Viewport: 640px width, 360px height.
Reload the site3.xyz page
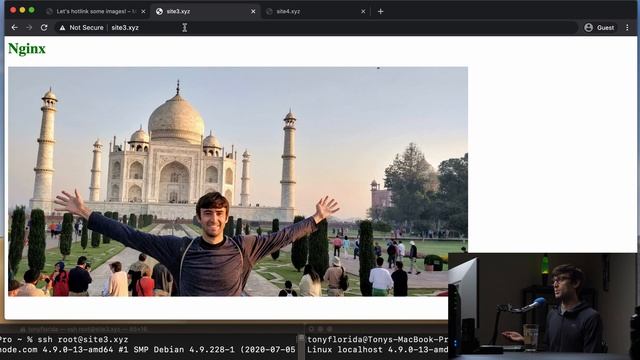tap(44, 28)
